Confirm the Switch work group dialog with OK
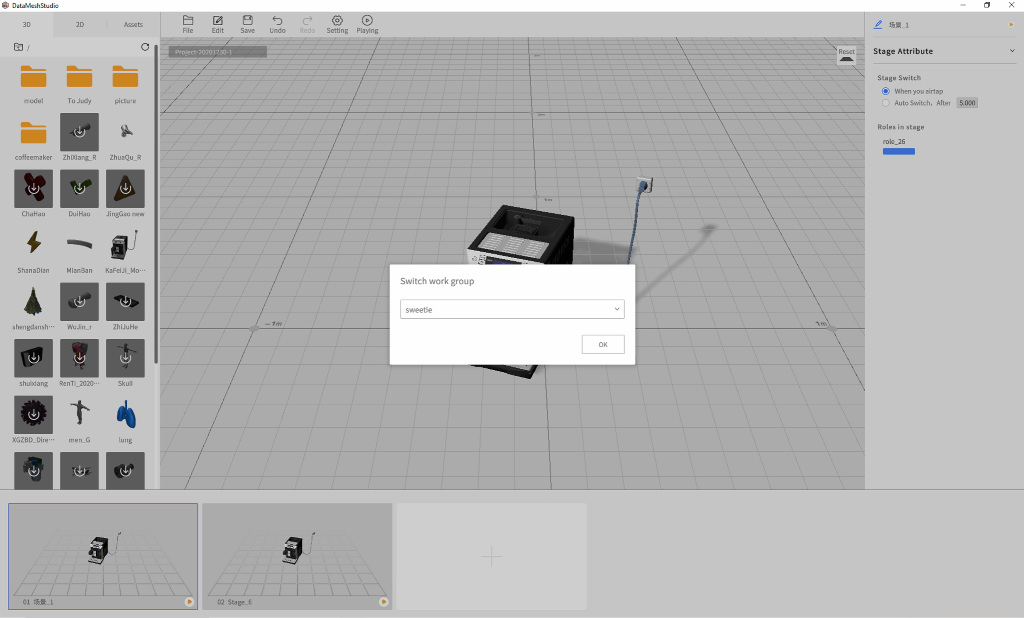The width and height of the screenshot is (1024, 618). coord(603,344)
